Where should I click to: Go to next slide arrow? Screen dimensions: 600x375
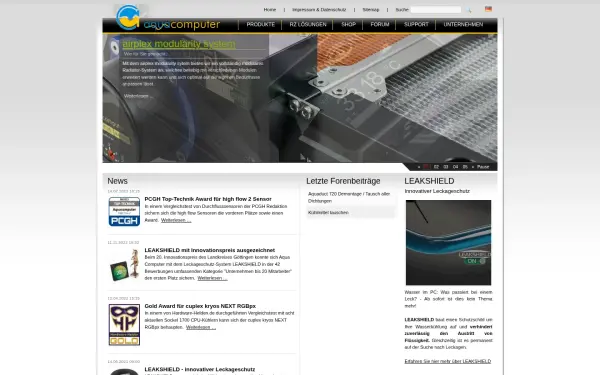(473, 167)
